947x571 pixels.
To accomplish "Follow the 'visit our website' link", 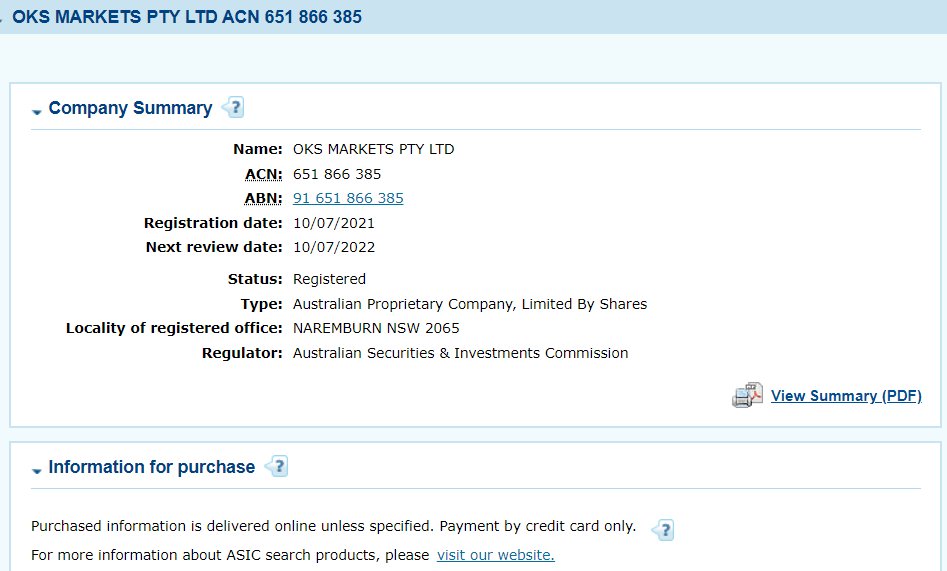I will tap(495, 554).
